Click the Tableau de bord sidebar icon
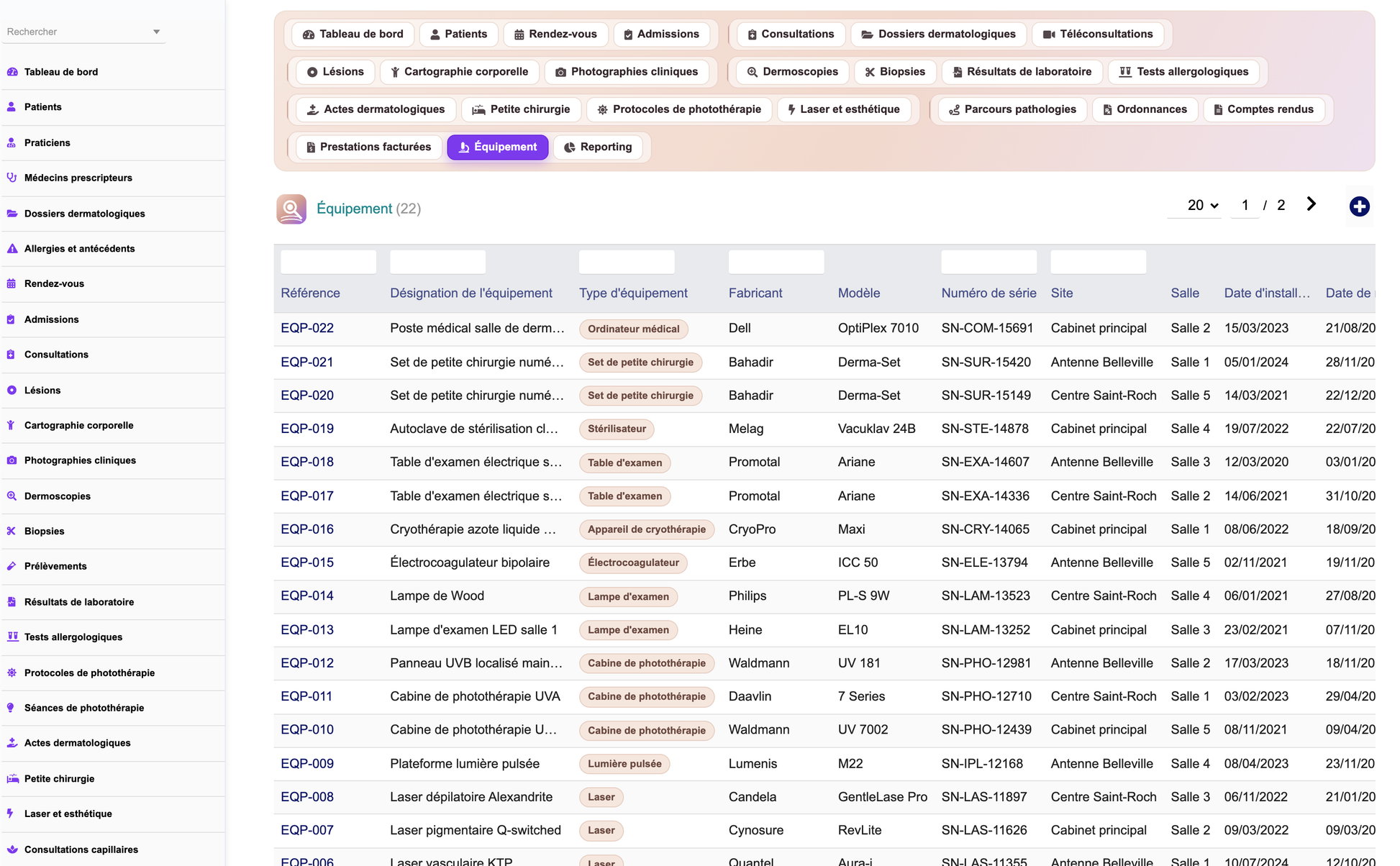This screenshot has height=866, width=1400. pyautogui.click(x=12, y=72)
